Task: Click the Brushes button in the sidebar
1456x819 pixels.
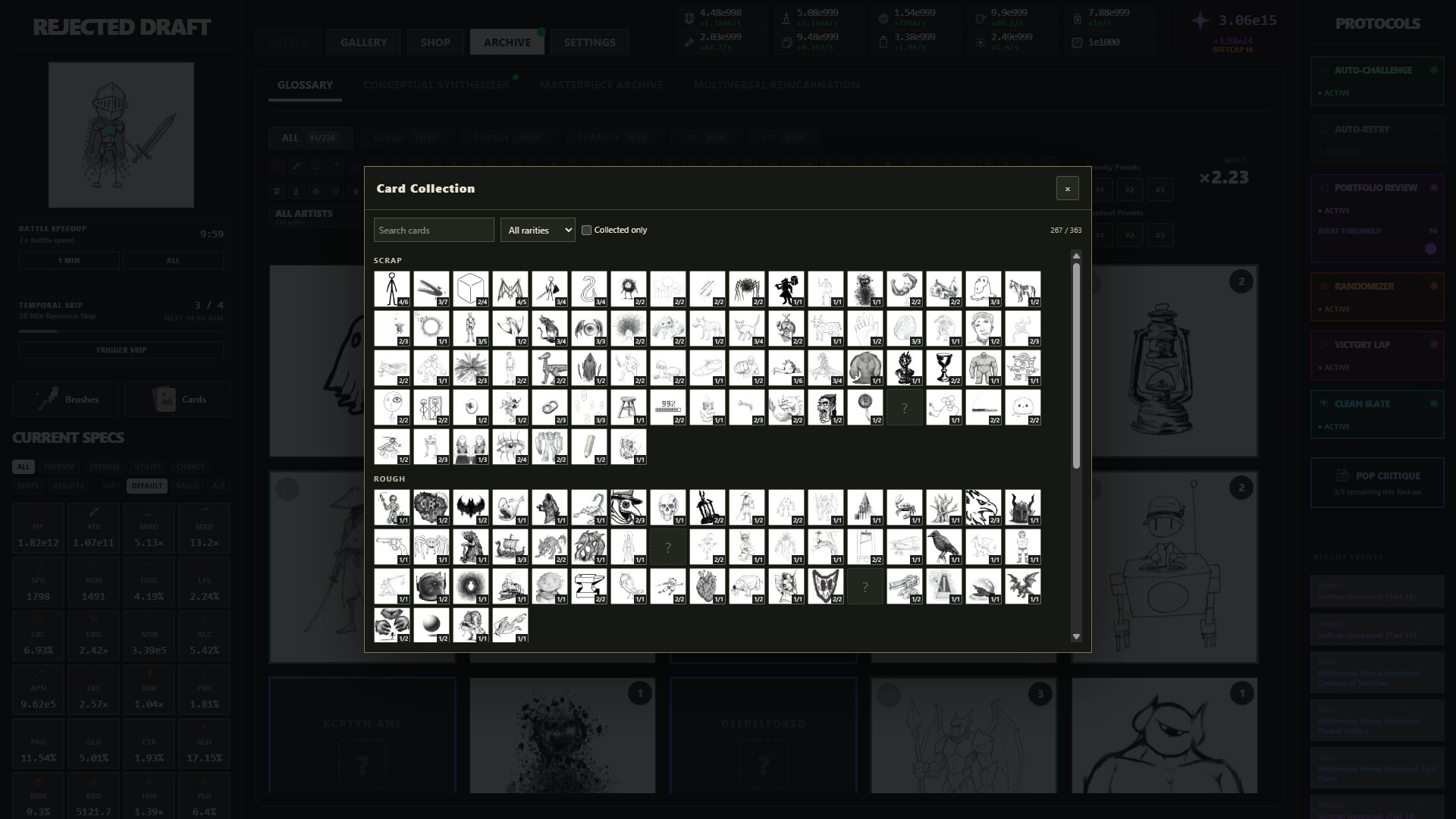Action: pos(66,399)
